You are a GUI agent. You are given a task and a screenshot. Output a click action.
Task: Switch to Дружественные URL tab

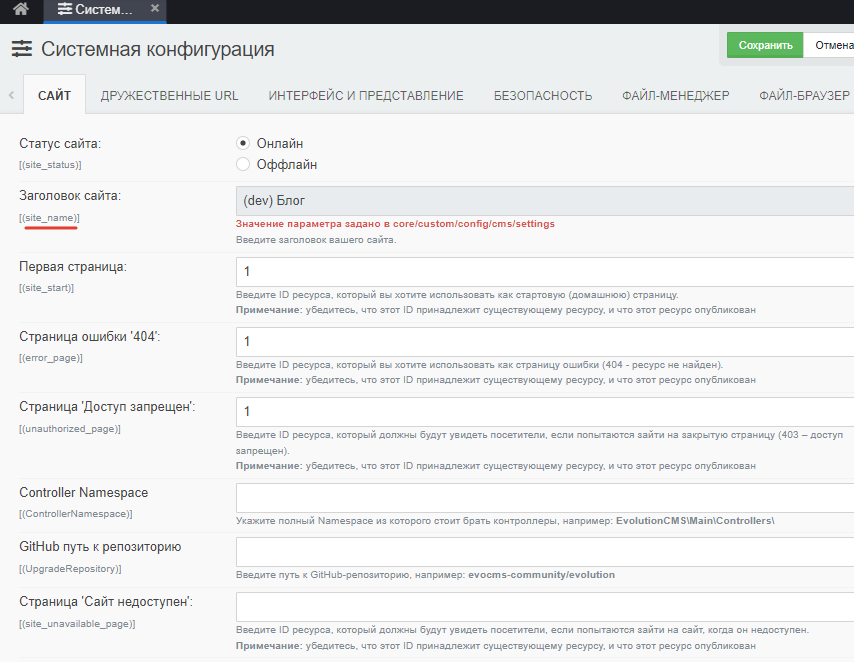(169, 96)
